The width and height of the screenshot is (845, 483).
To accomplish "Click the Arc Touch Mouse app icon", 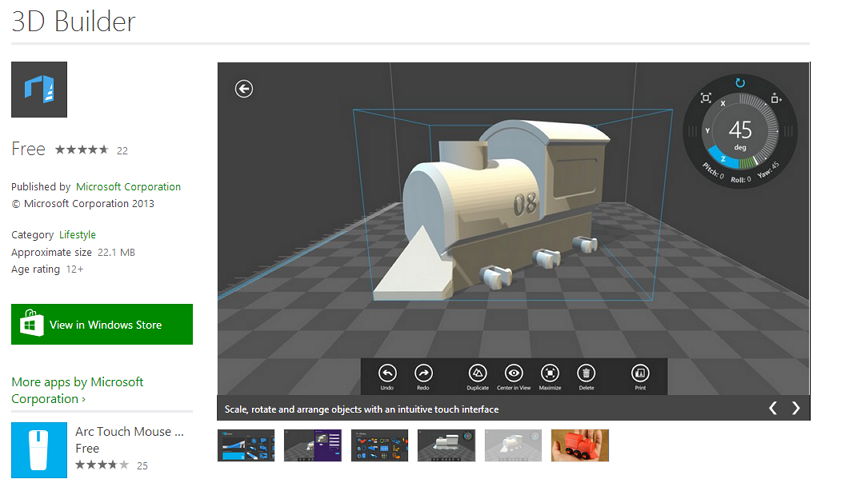I will (39, 450).
